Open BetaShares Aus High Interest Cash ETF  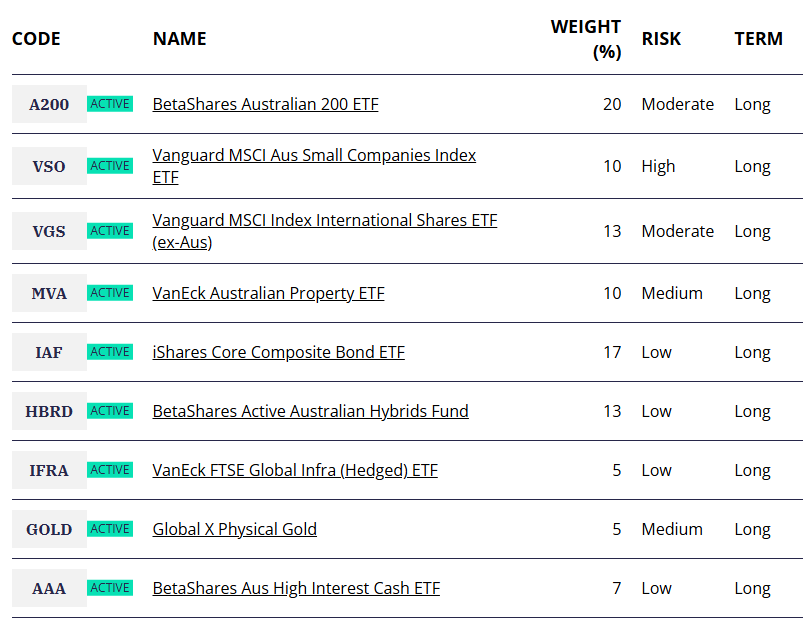tap(296, 588)
